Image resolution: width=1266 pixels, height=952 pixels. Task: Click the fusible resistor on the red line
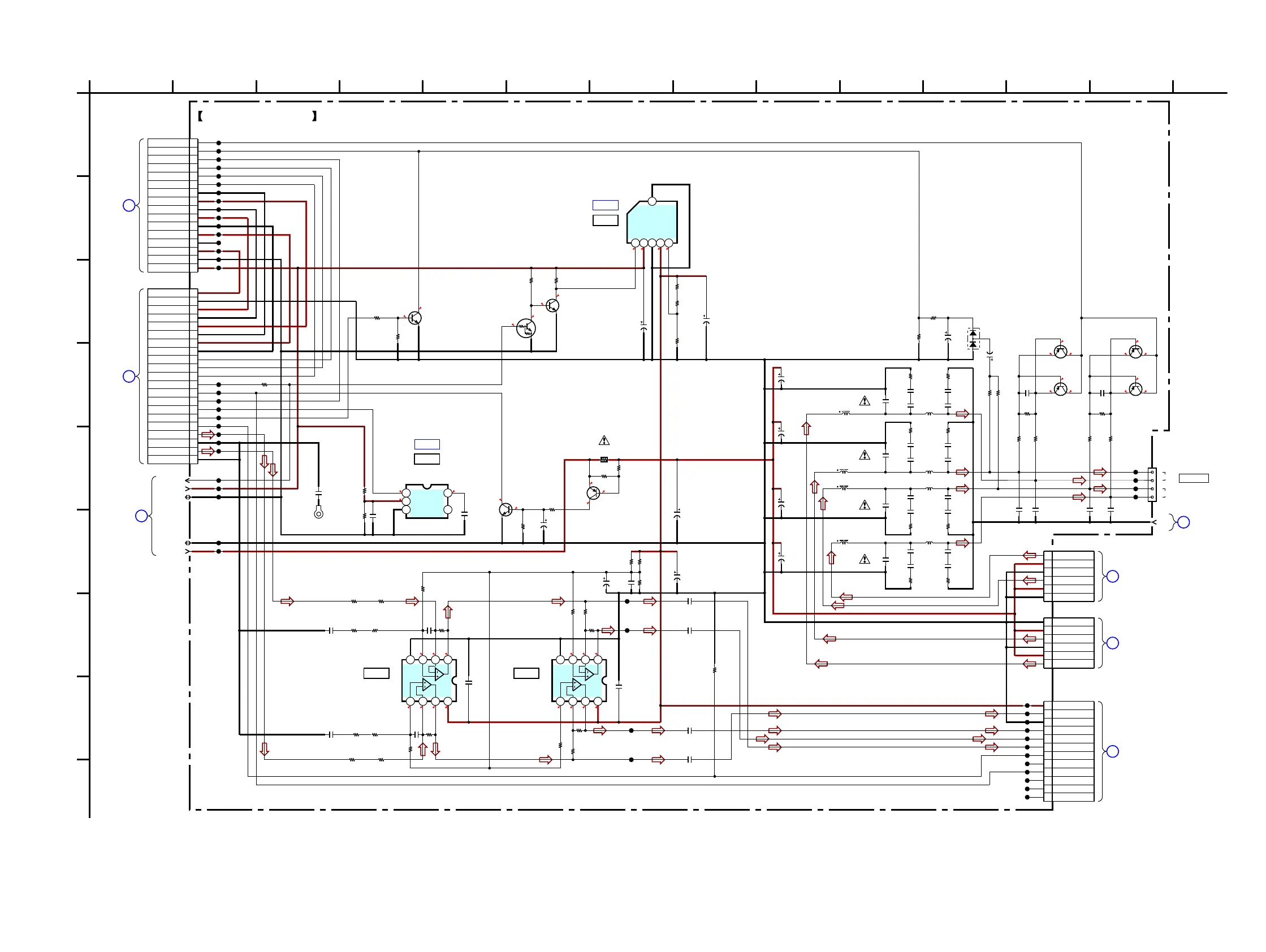click(604, 460)
